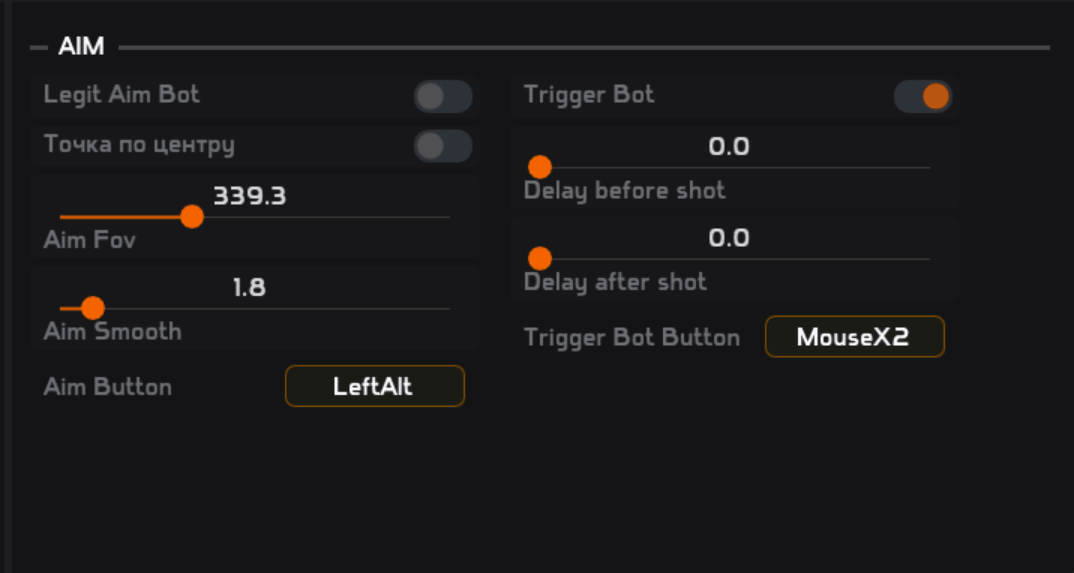
Task: Click the AIM section header
Action: tap(81, 47)
